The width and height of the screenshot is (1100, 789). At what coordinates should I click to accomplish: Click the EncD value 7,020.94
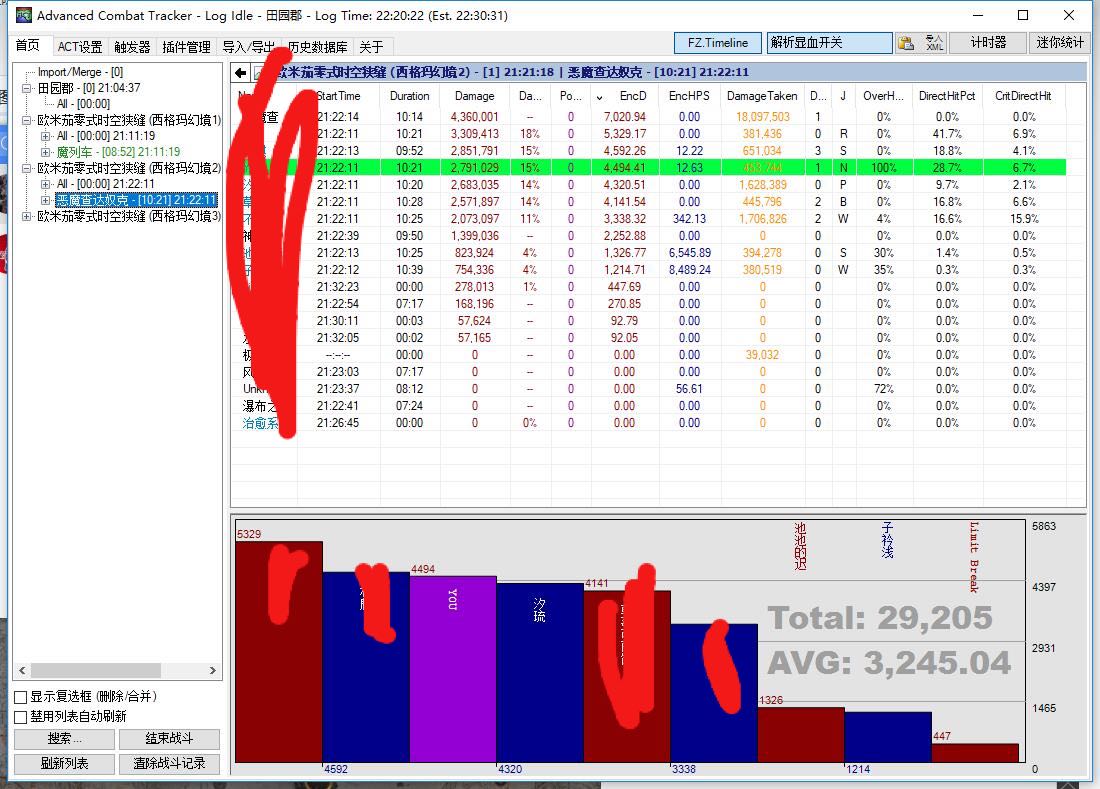pyautogui.click(x=624, y=117)
